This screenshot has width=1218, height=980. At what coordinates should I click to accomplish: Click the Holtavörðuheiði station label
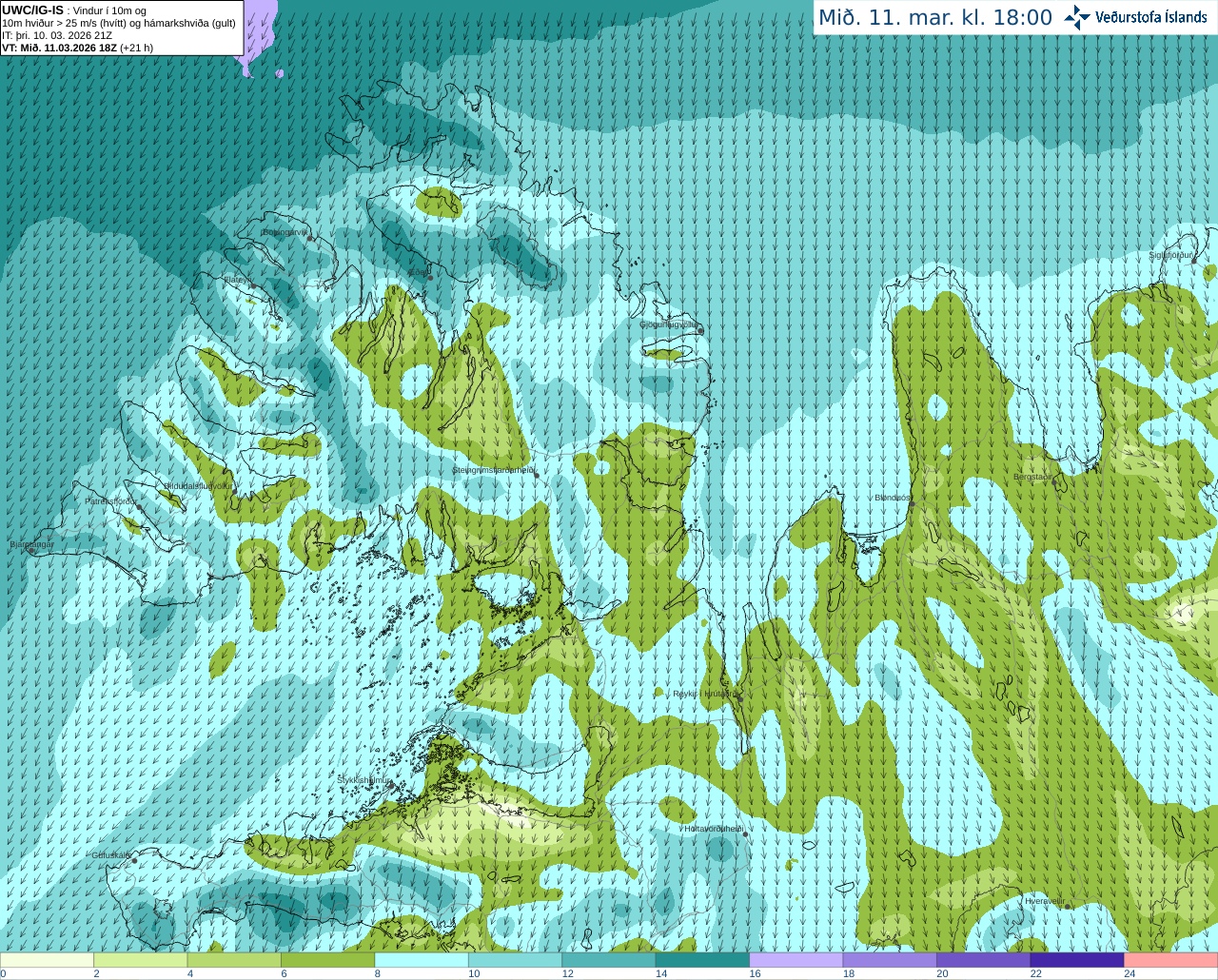(x=712, y=829)
